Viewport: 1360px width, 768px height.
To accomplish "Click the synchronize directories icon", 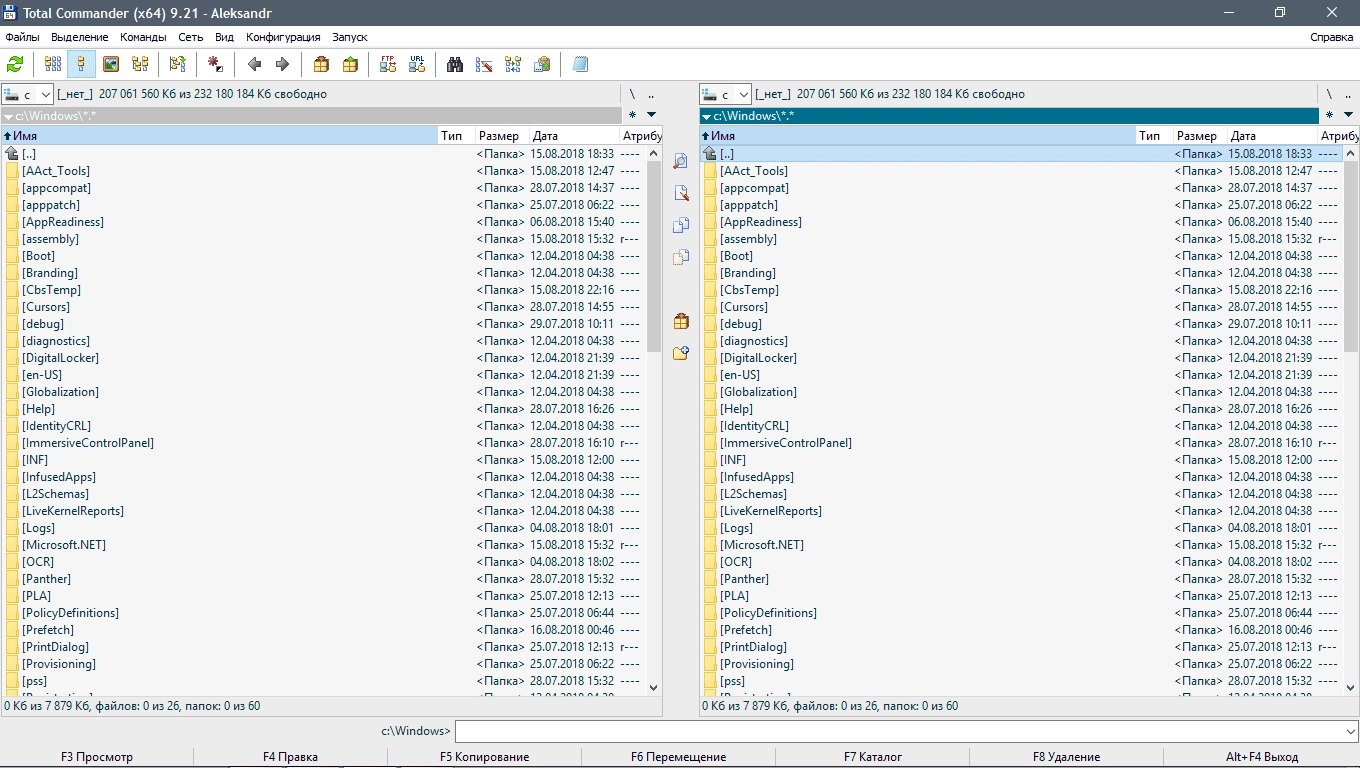I will (x=513, y=64).
